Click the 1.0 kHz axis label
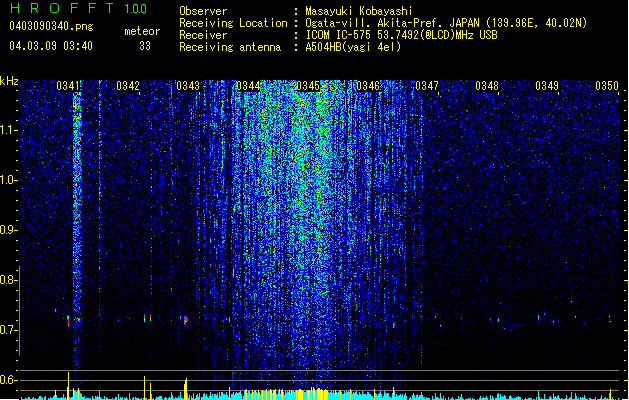 [8, 180]
